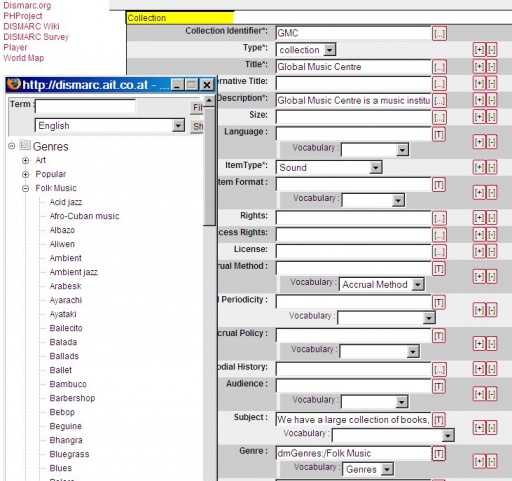Open text editor icon beside Collection Identifier
512x481 pixels.
tap(439, 33)
